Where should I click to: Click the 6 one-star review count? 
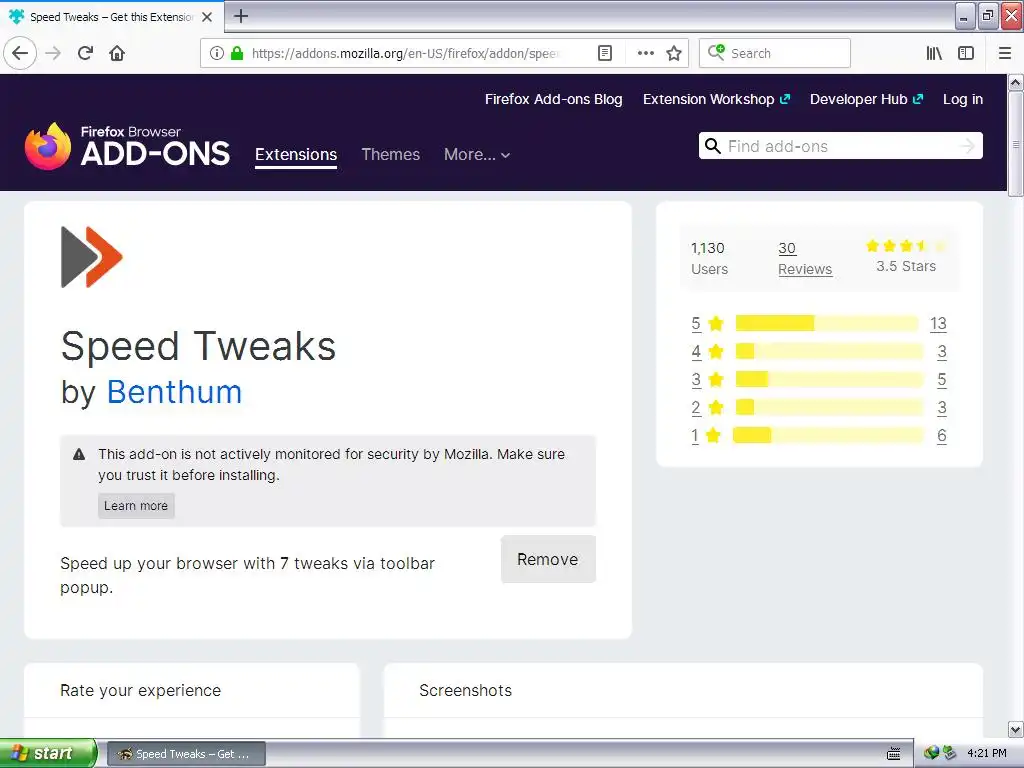[x=941, y=436]
